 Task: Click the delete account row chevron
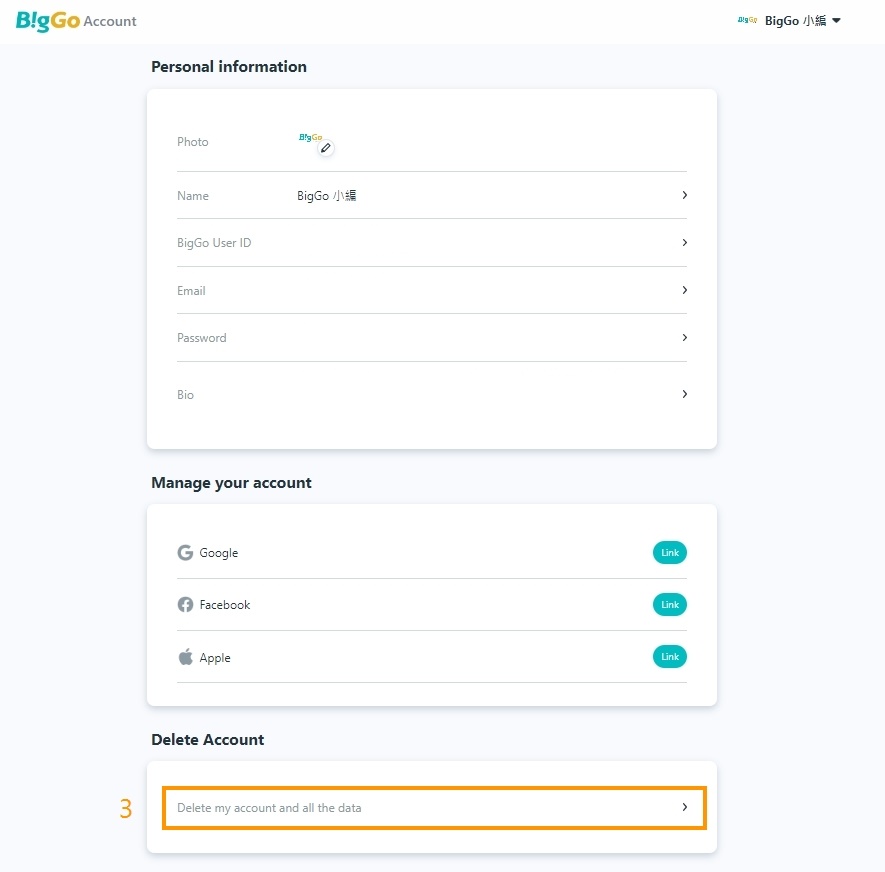pyautogui.click(x=684, y=807)
